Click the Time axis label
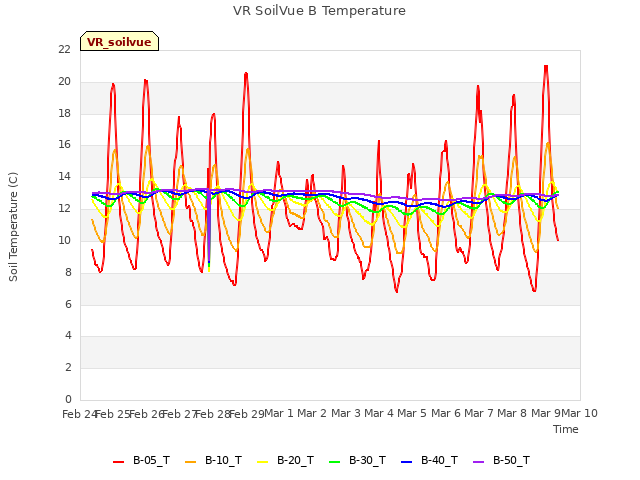This screenshot has height=480, width=640. pyautogui.click(x=566, y=429)
